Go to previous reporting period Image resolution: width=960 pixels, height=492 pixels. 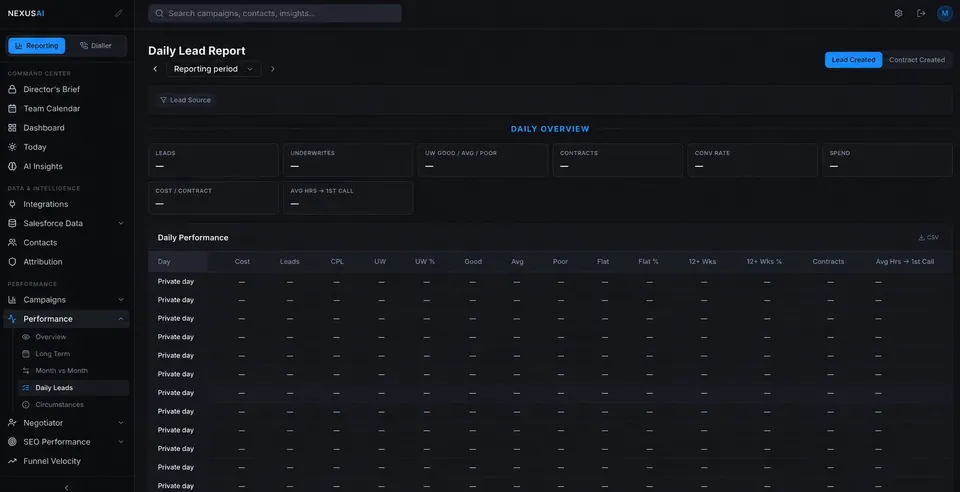coord(155,69)
